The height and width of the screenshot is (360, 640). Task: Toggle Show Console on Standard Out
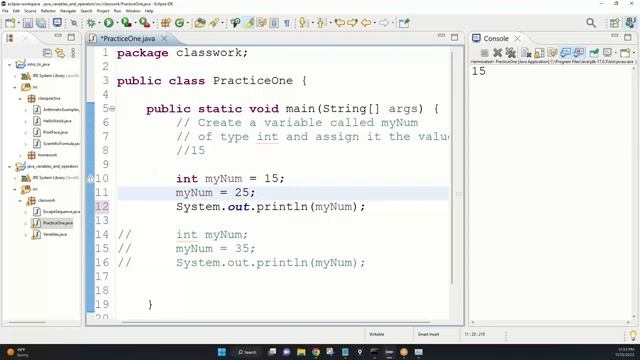click(565, 53)
